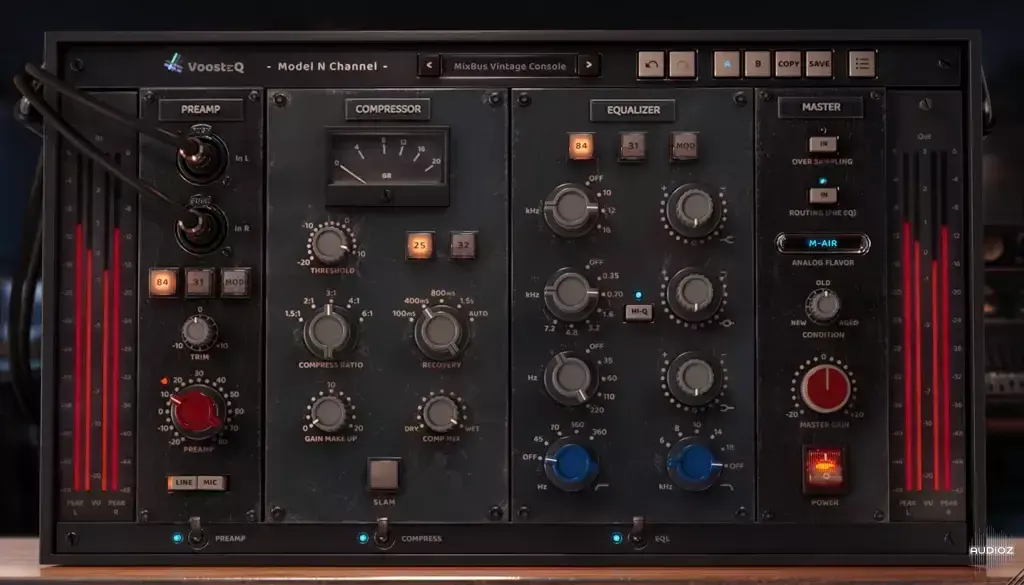This screenshot has width=1024, height=585.
Task: Click the low-shelf Hz frequency knob
Action: (x=570, y=378)
